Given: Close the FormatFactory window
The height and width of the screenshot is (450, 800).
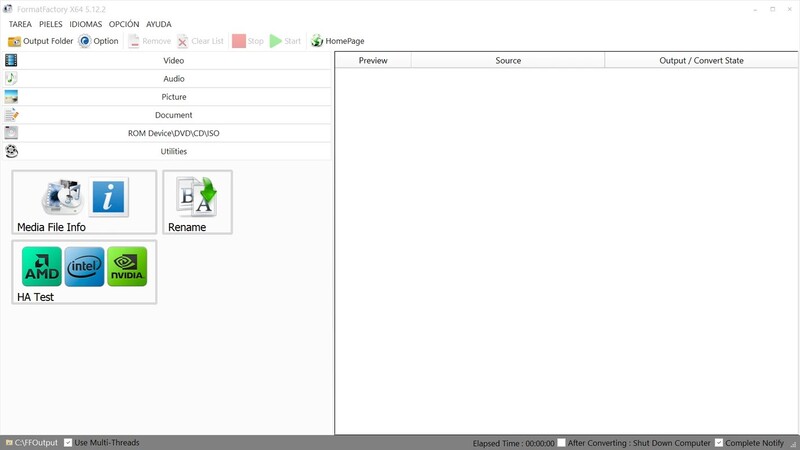Looking at the screenshot, I should 789,9.
